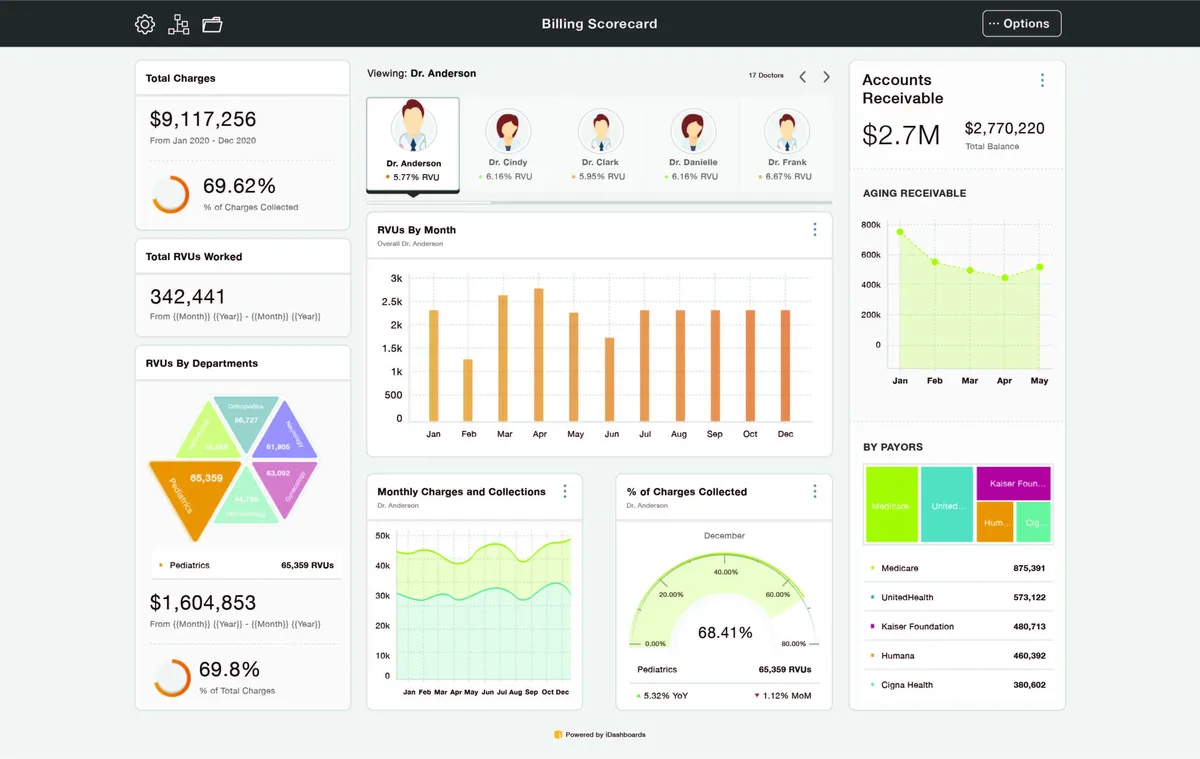Click the 17 Doctors label
Viewport: 1200px width, 759px height.
point(766,76)
